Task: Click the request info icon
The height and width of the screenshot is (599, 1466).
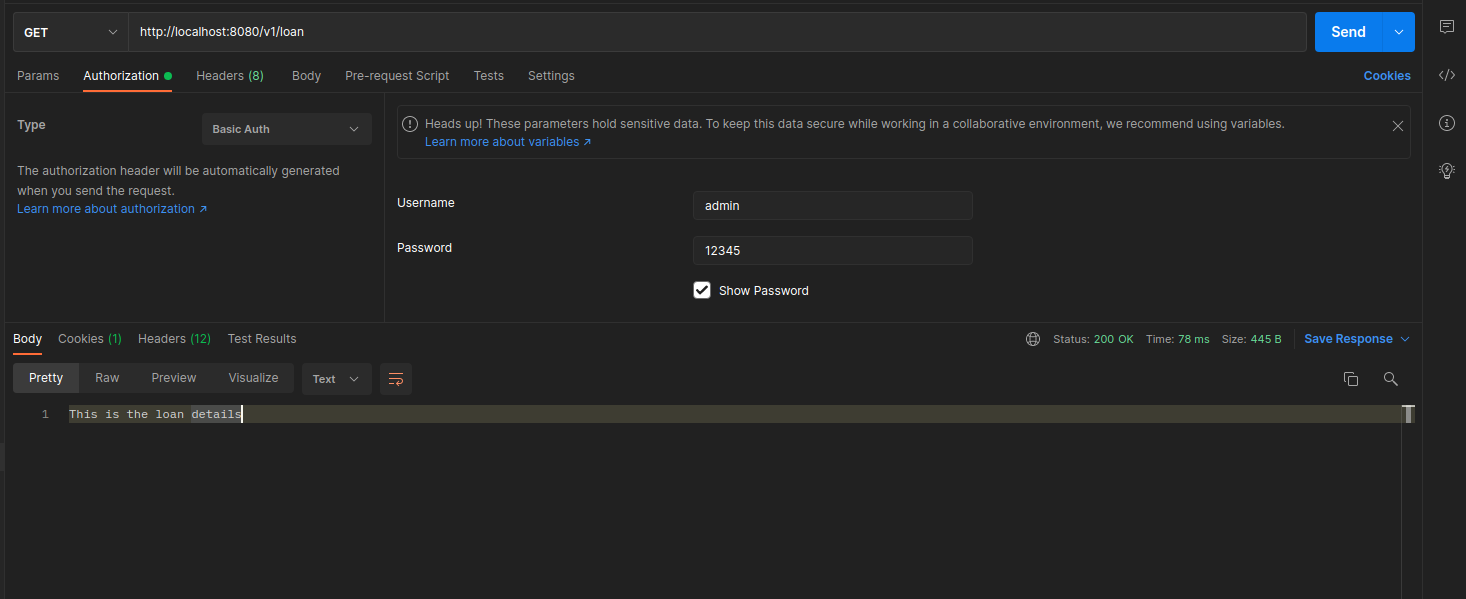Action: tap(1446, 123)
